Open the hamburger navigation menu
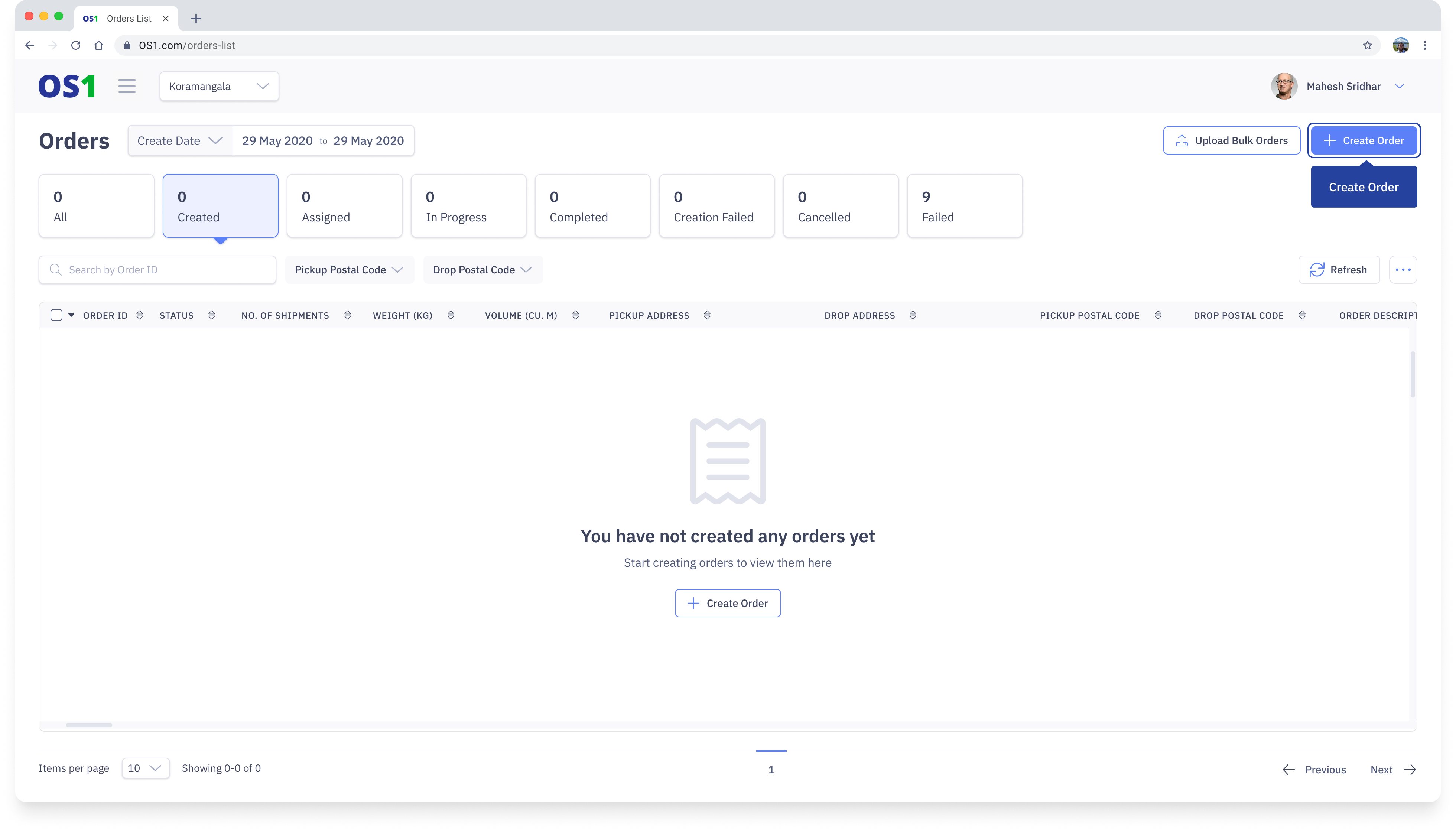 click(127, 86)
